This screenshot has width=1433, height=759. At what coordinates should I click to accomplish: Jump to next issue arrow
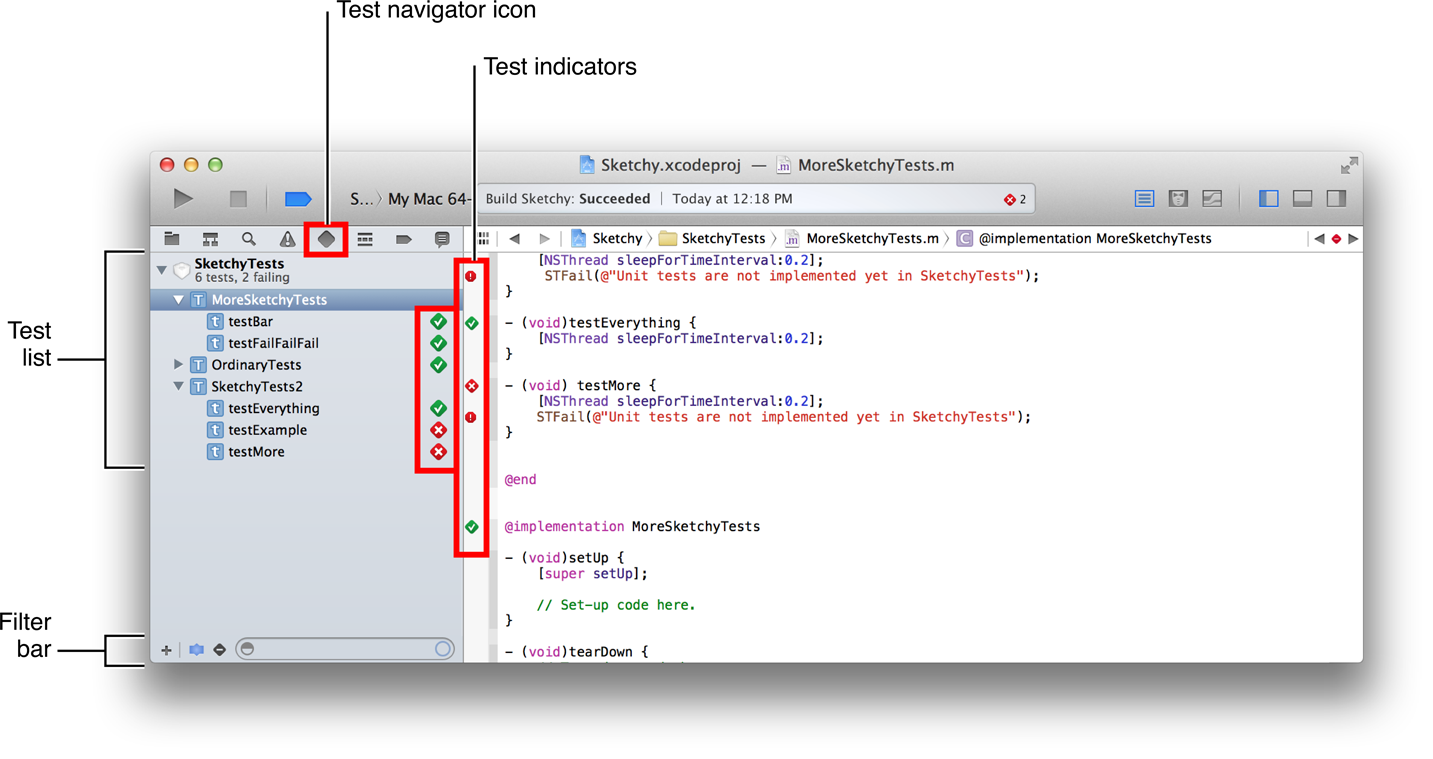point(1353,239)
